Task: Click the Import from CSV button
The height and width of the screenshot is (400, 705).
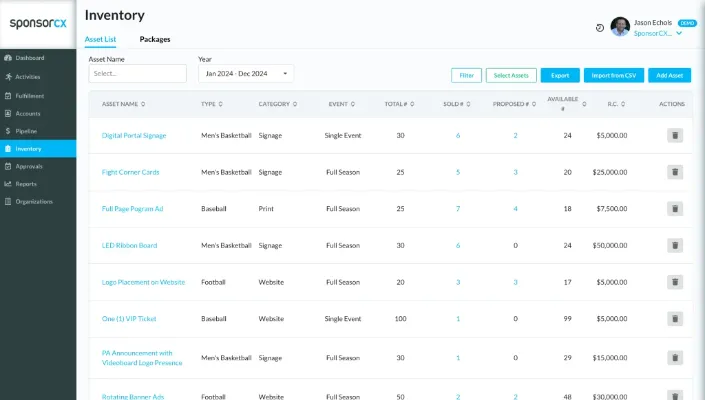Action: [x=614, y=75]
